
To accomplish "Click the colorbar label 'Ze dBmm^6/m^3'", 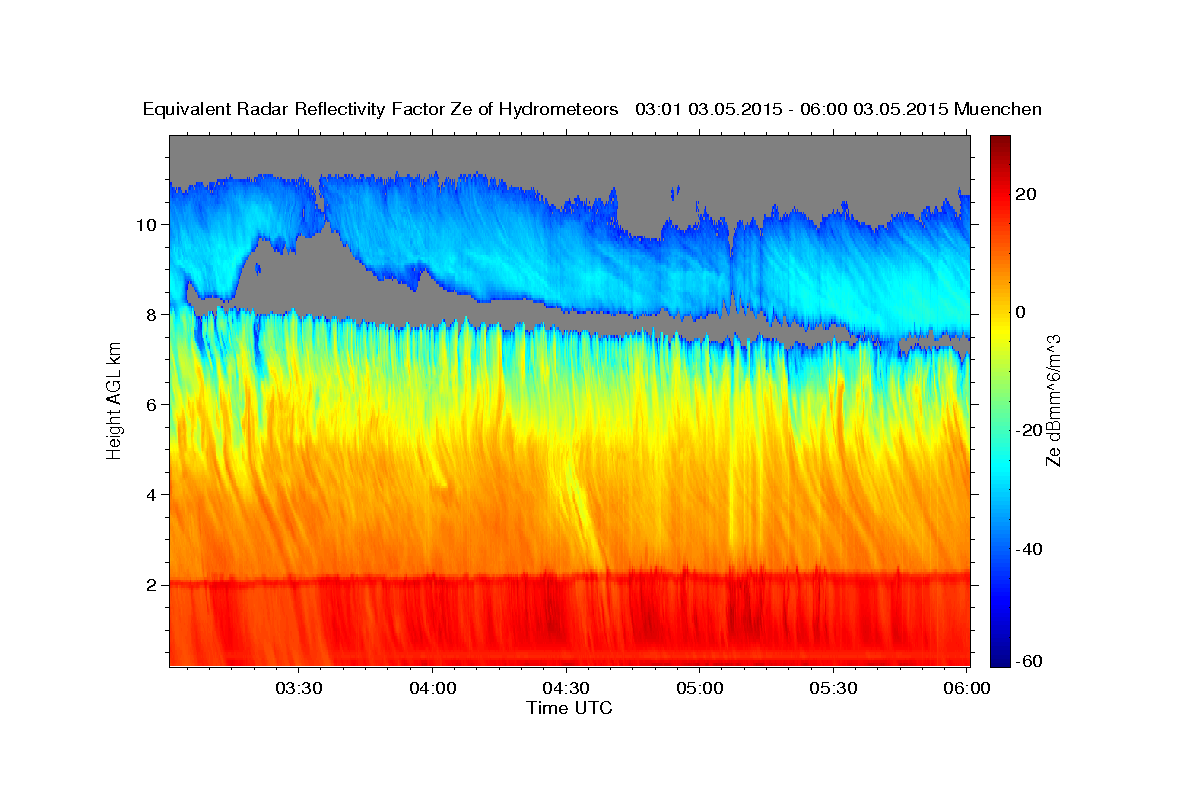I will pyautogui.click(x=1053, y=400).
